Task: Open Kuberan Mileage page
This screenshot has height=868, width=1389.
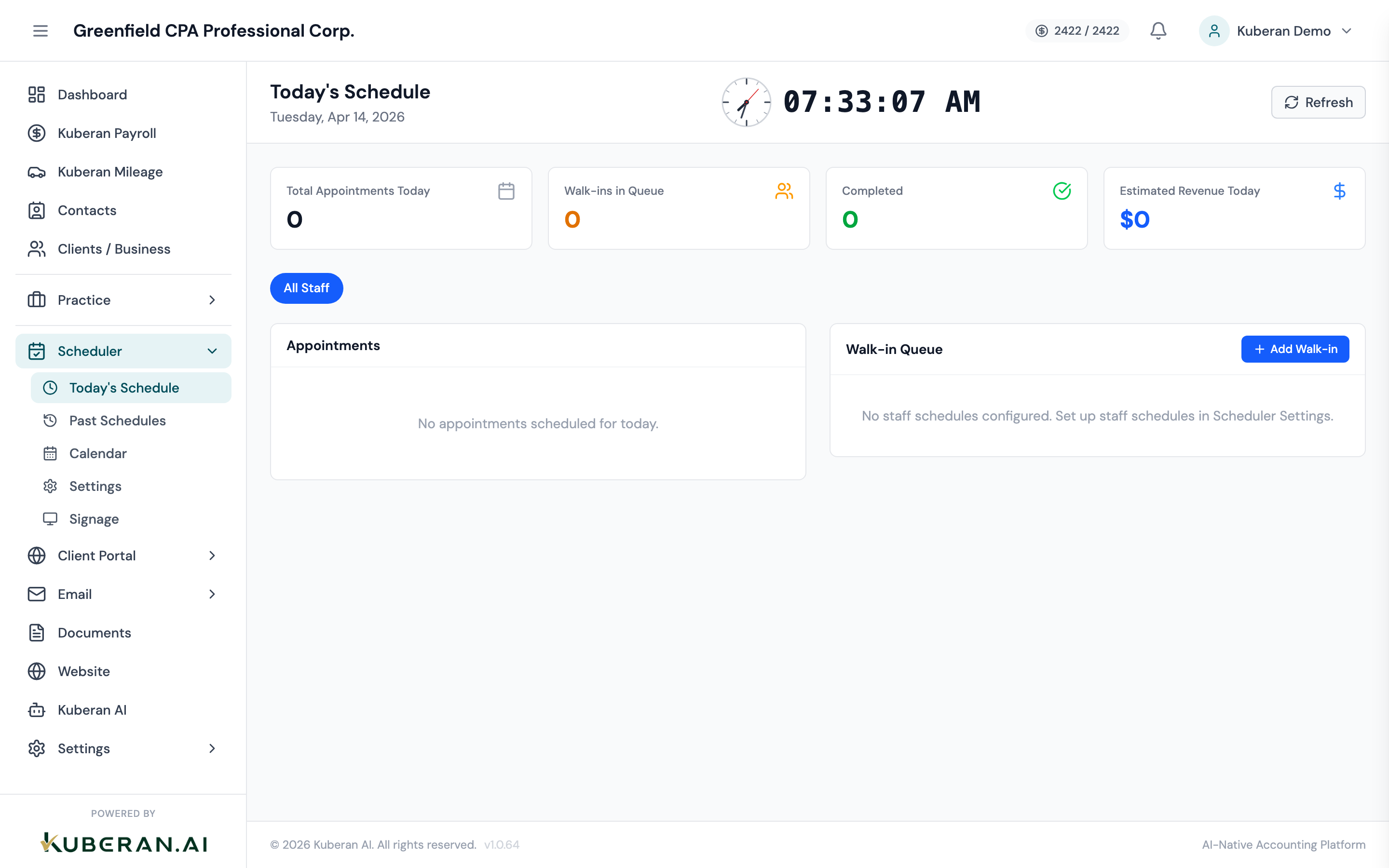Action: click(x=123, y=172)
